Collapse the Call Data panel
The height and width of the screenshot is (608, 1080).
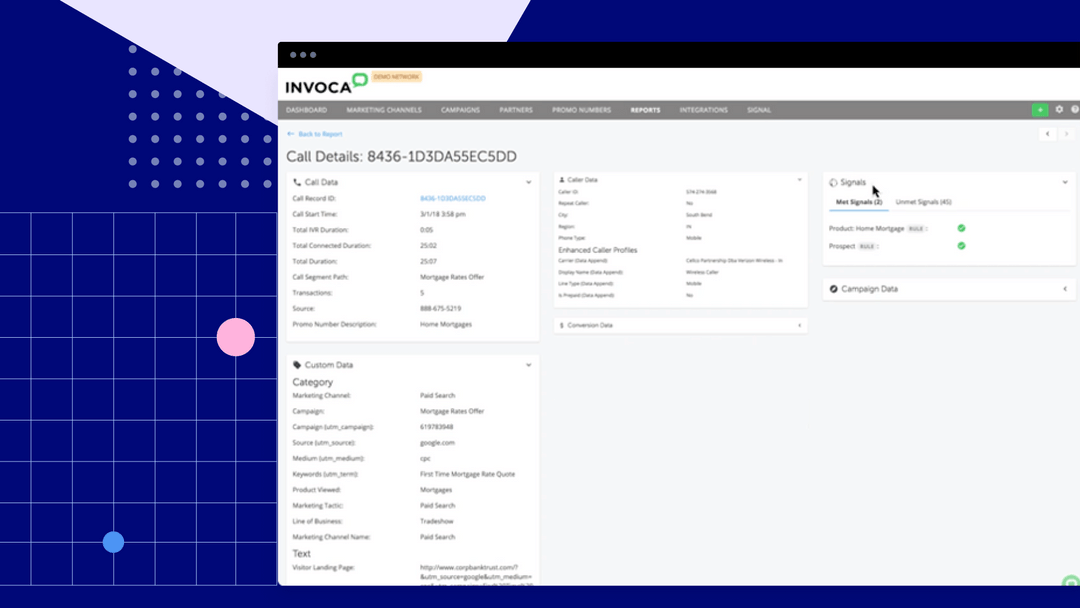pyautogui.click(x=529, y=182)
